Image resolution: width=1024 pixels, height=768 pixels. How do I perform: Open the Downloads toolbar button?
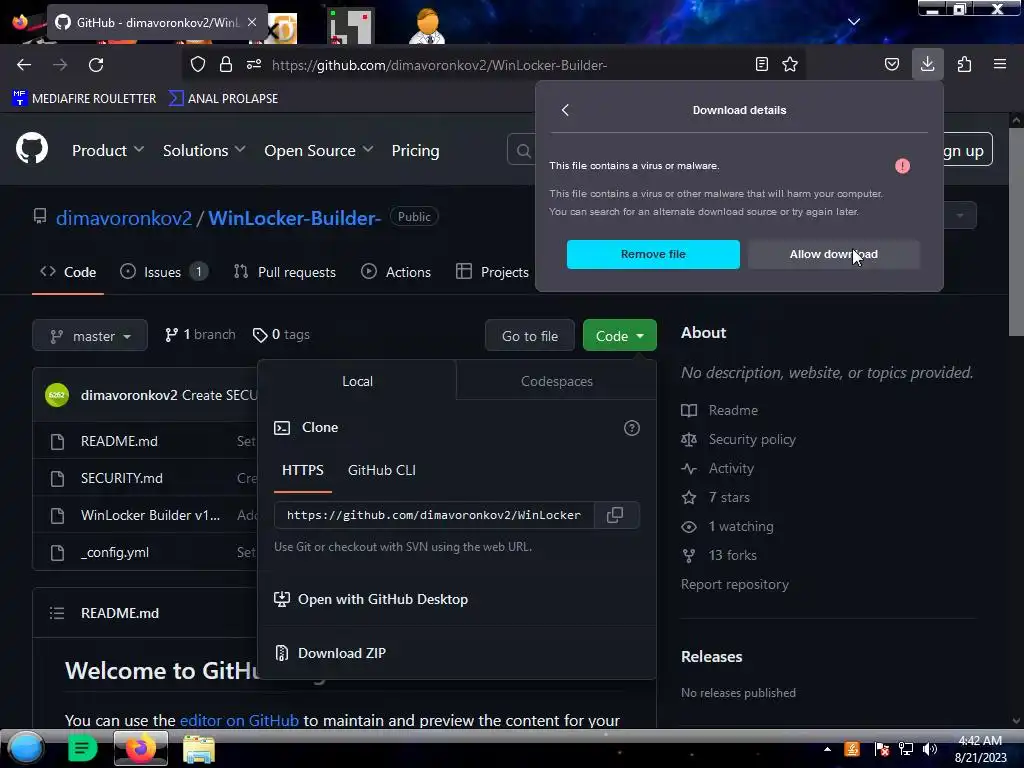point(927,64)
